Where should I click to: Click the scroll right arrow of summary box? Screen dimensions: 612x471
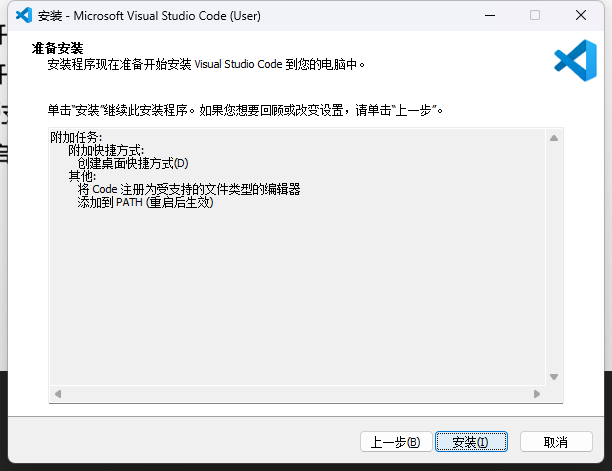(537, 394)
